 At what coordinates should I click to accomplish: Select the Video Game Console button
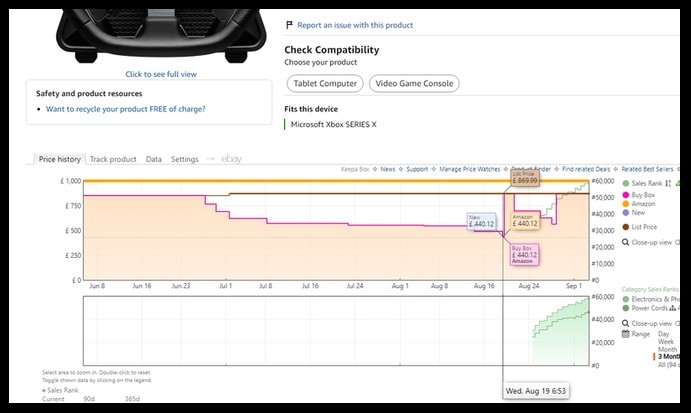pyautogui.click(x=414, y=83)
